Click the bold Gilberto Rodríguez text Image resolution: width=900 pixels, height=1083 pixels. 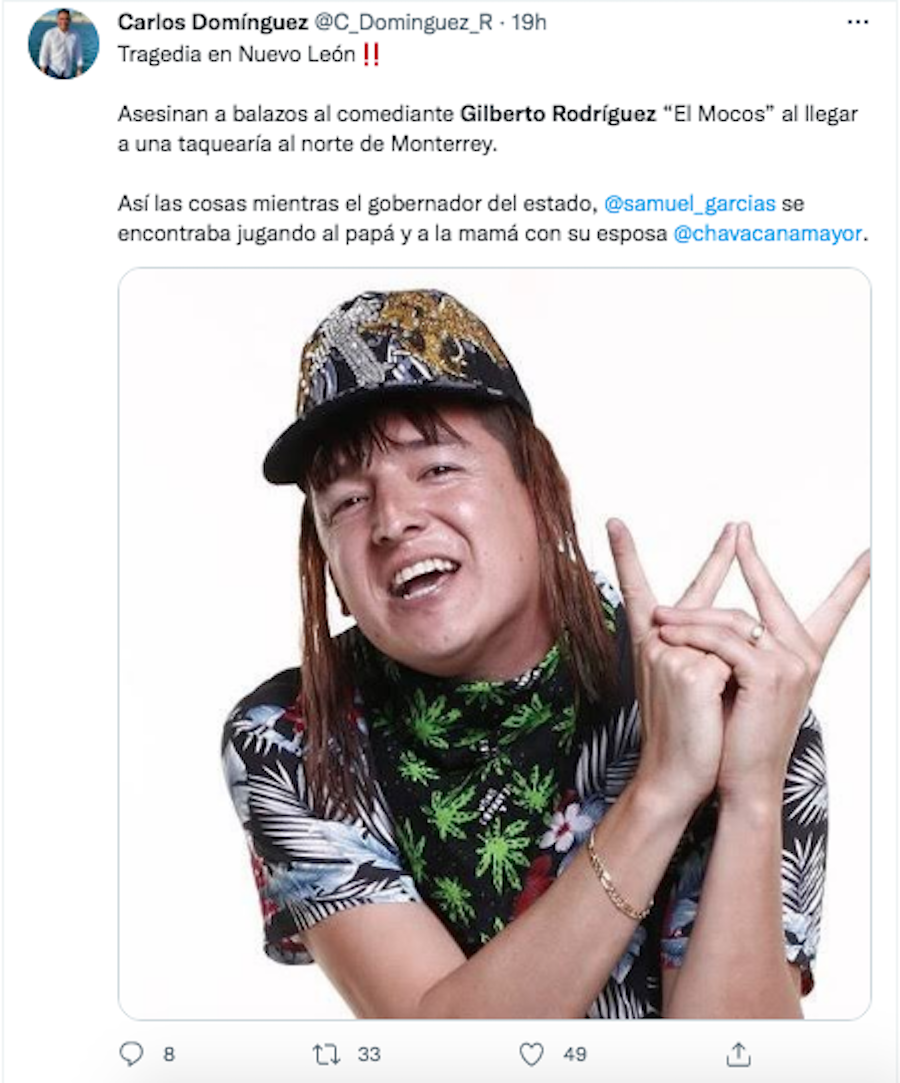tap(558, 114)
